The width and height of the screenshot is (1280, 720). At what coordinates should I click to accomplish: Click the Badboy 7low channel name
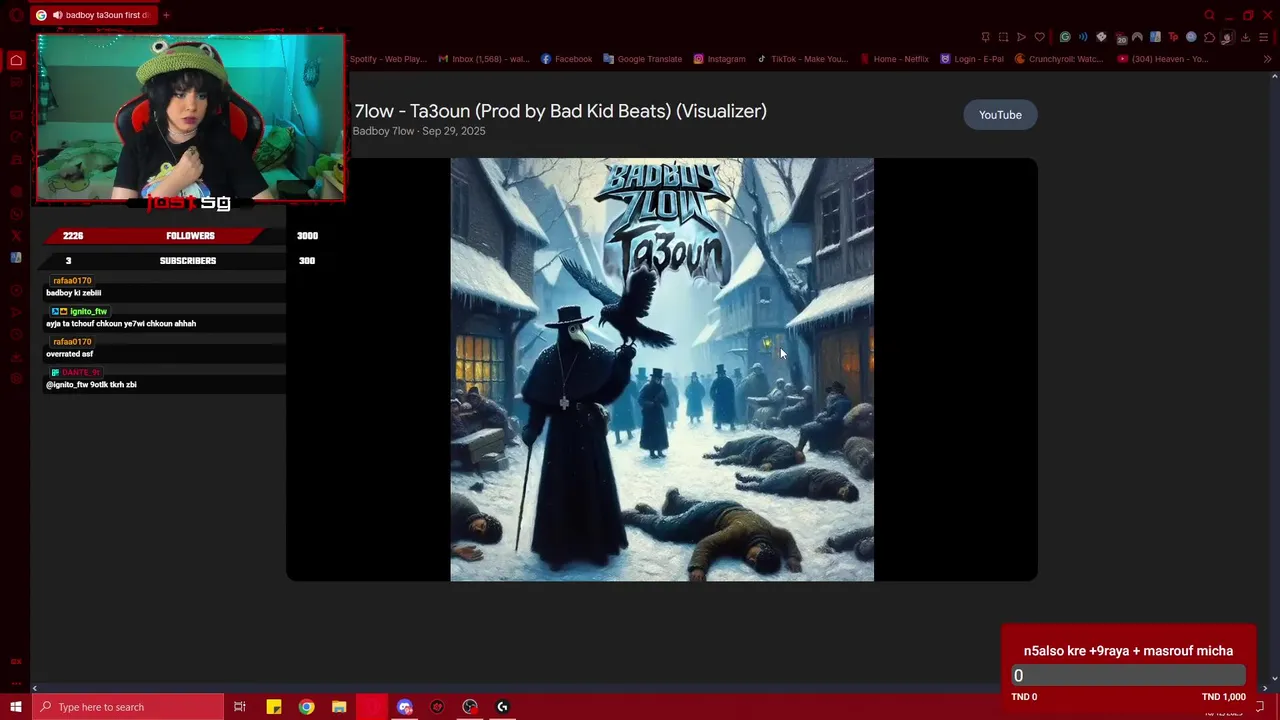pos(383,131)
